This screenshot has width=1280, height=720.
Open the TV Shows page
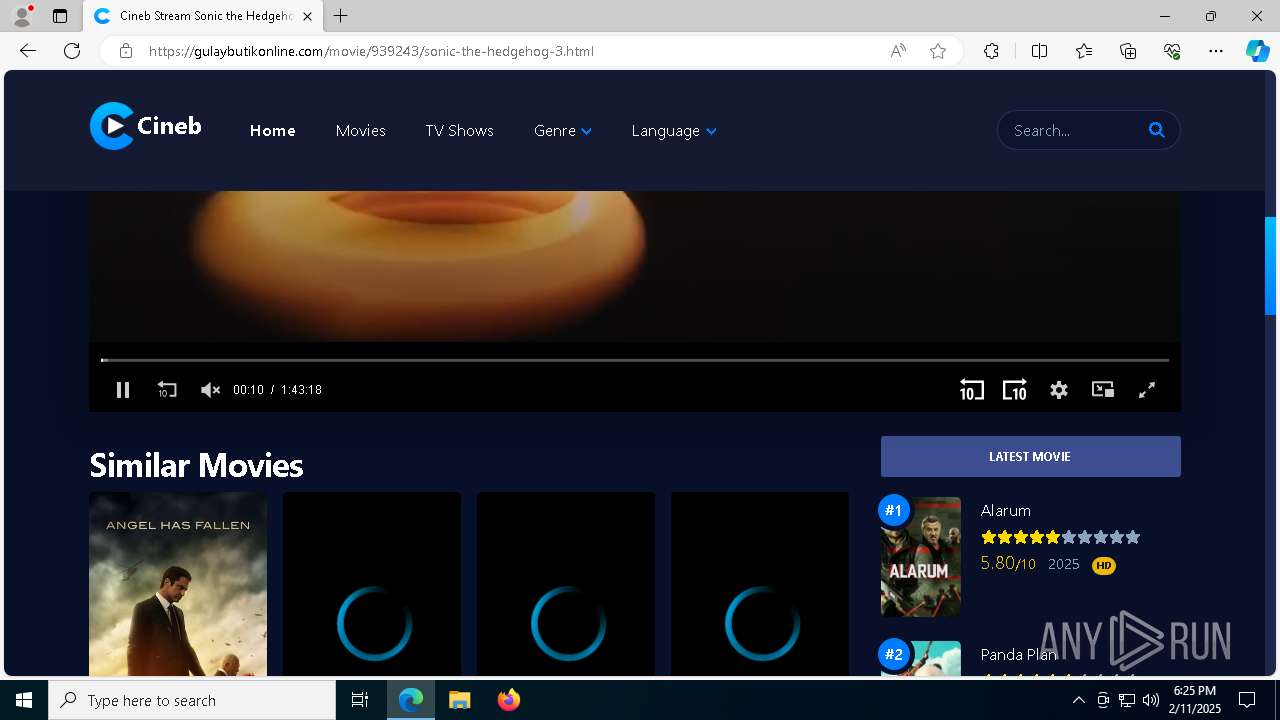(459, 131)
